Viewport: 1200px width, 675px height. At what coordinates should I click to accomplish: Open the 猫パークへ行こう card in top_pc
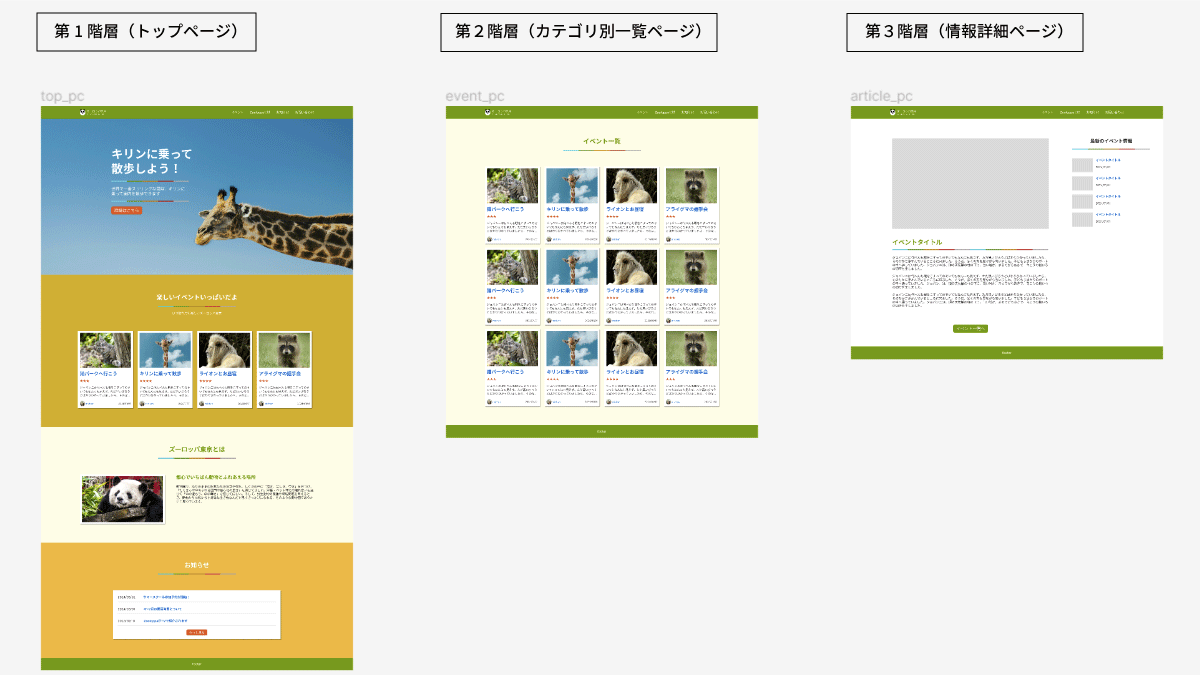[x=105, y=369]
